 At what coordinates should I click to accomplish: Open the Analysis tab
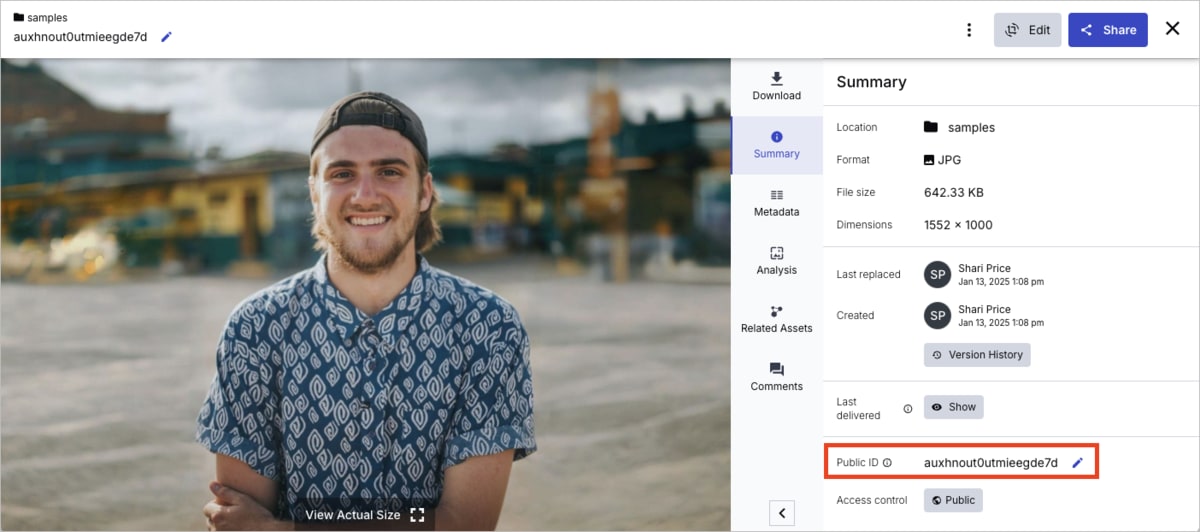pos(777,261)
